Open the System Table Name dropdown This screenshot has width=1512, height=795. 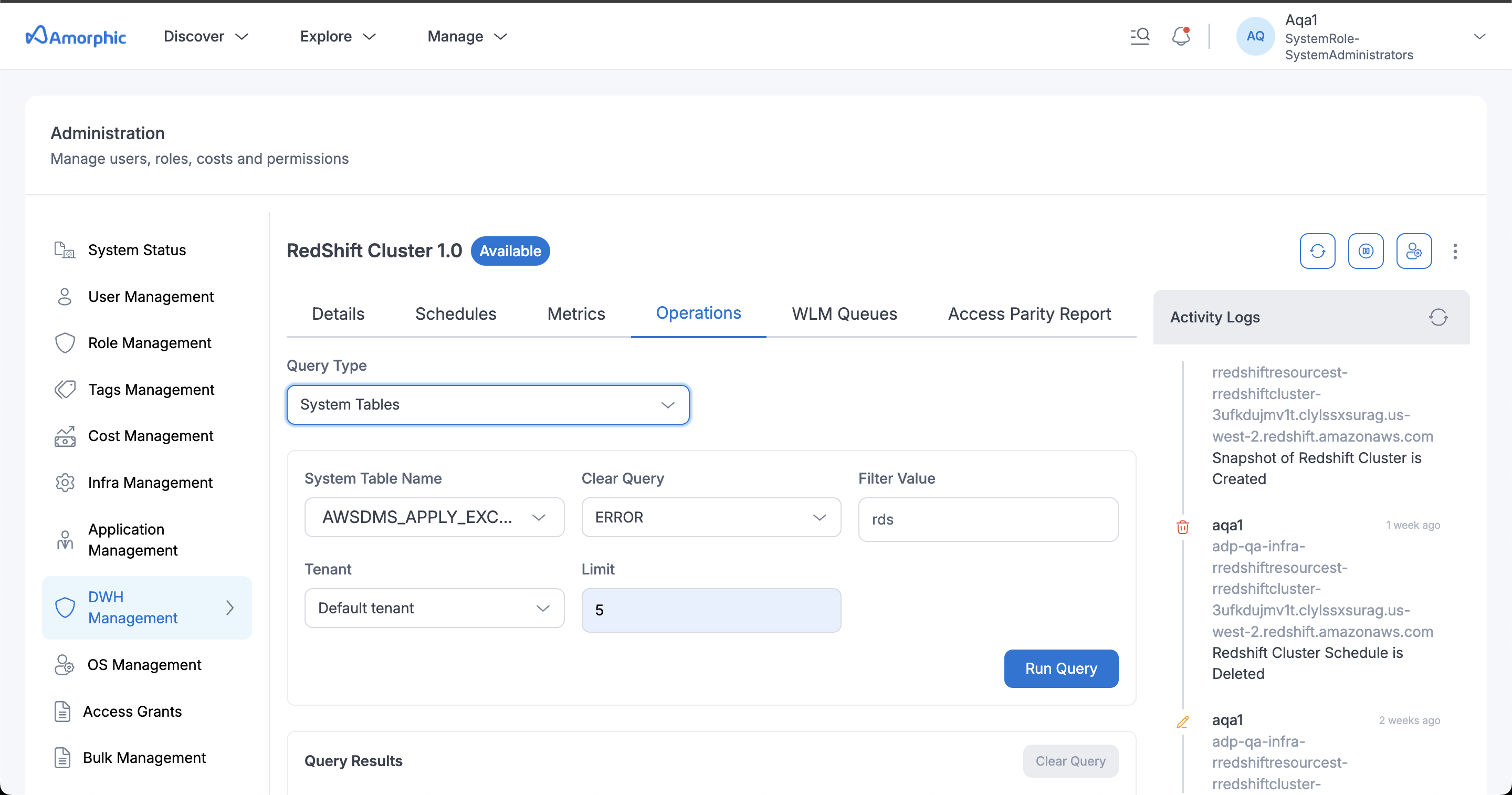click(x=434, y=517)
